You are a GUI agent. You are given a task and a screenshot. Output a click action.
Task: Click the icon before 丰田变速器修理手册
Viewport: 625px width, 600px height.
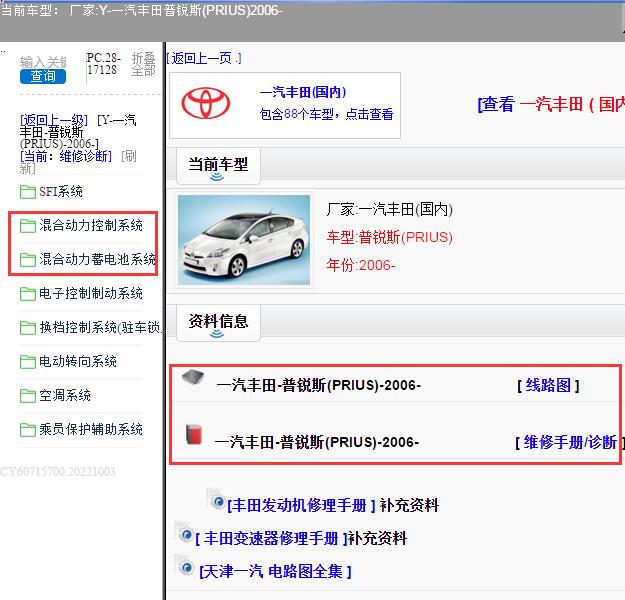[x=185, y=533]
